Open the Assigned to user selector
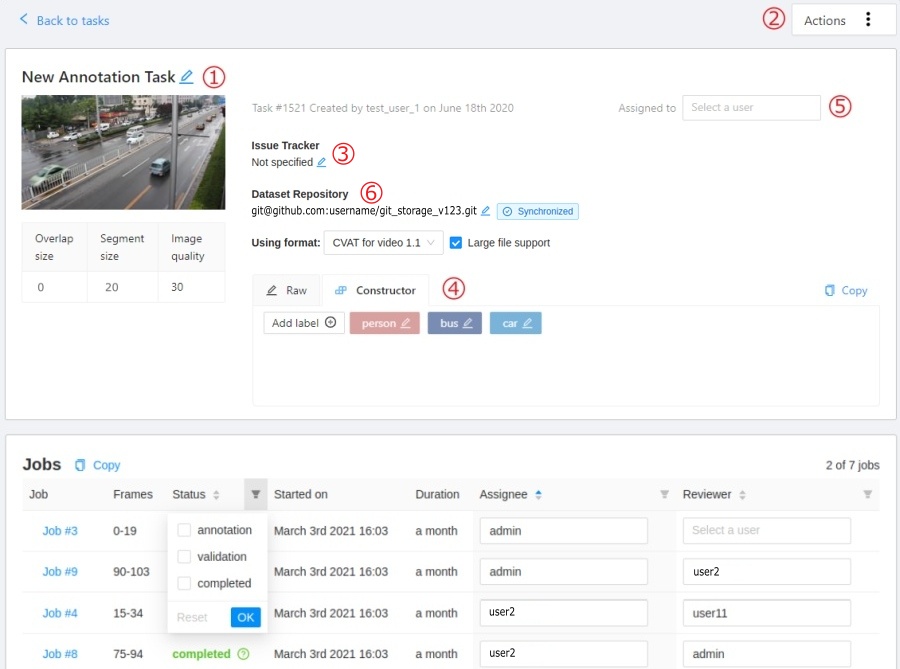Image resolution: width=900 pixels, height=669 pixels. pyautogui.click(x=751, y=108)
